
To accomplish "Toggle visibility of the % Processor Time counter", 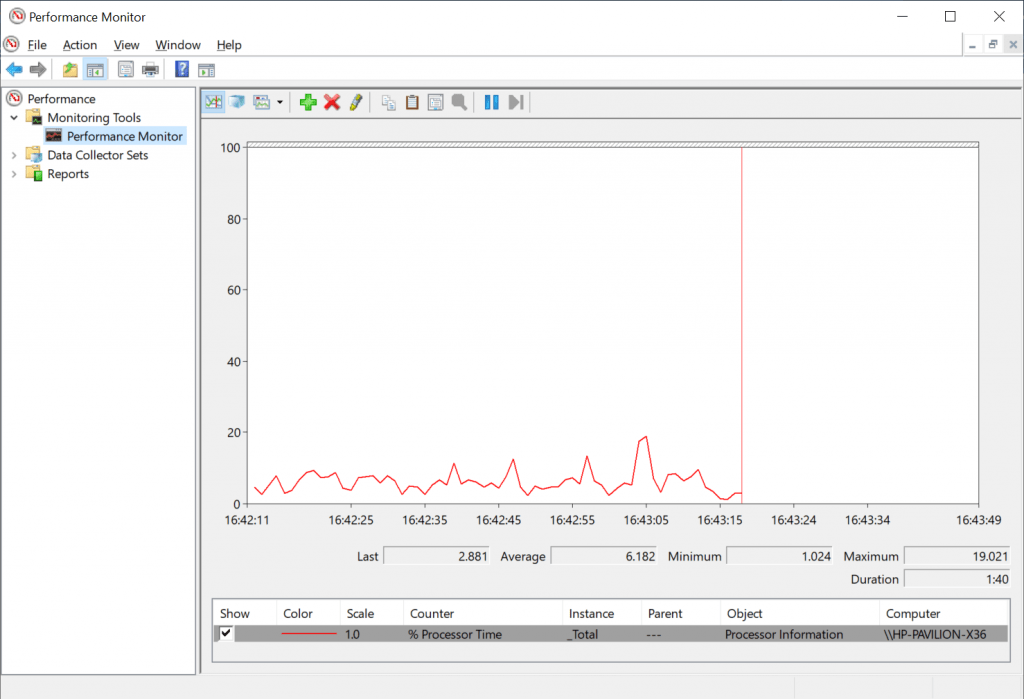I will point(224,633).
